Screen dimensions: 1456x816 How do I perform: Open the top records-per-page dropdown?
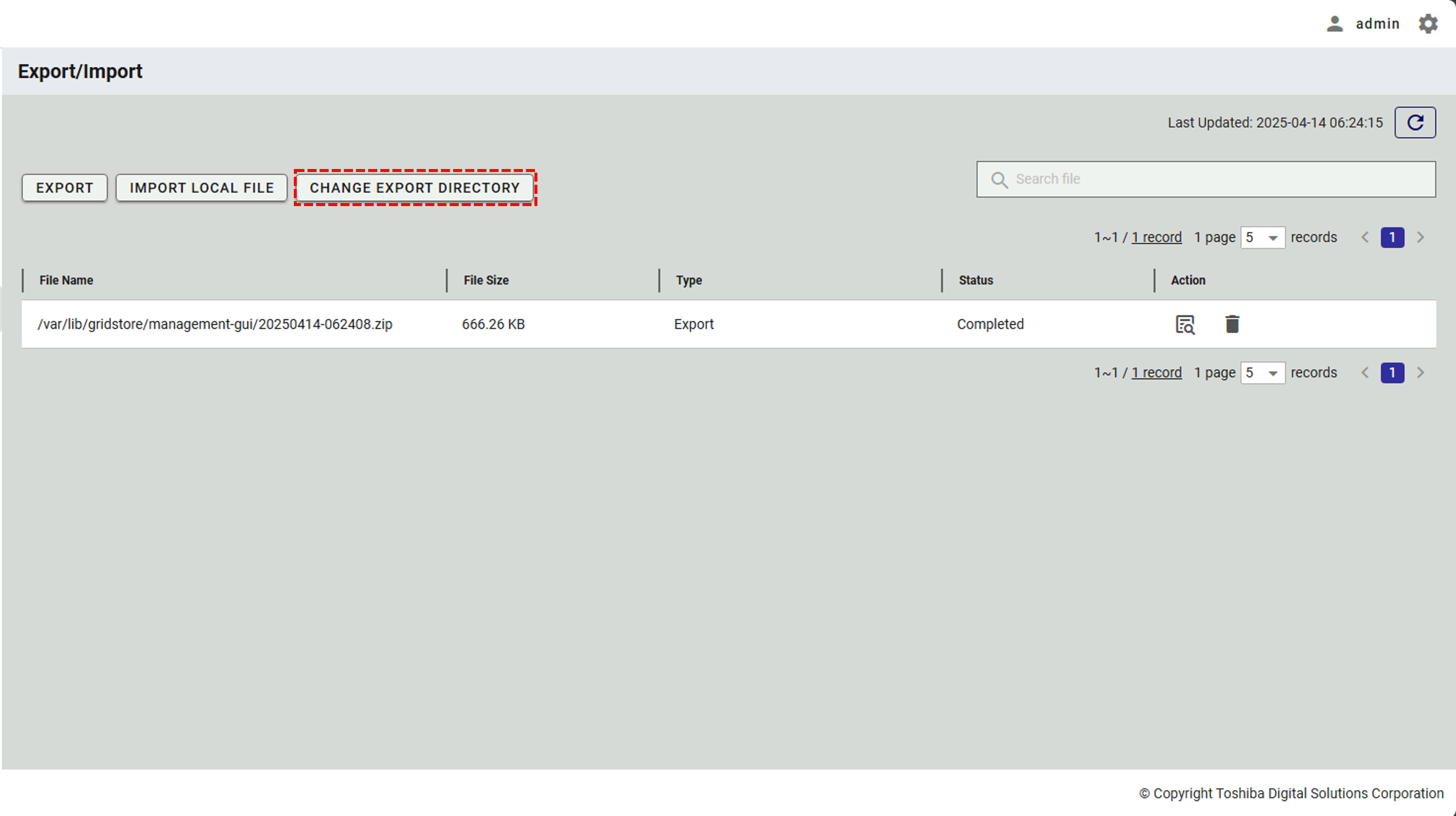[x=1262, y=237]
